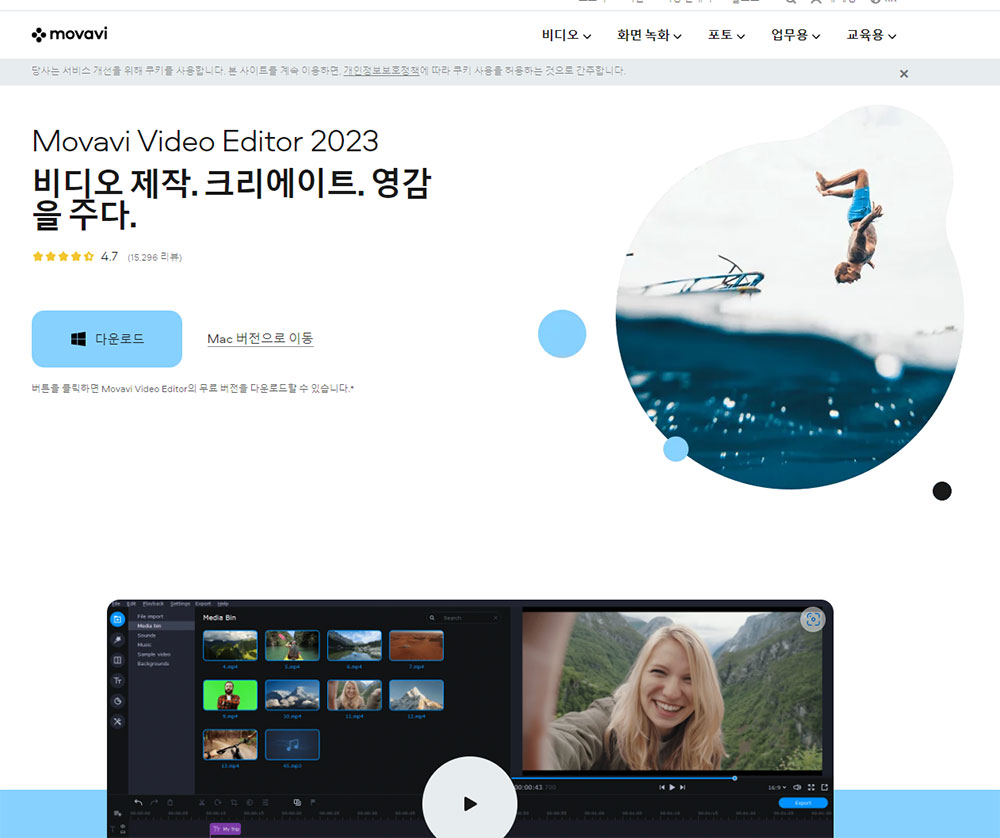1000x838 pixels.
Task: Follow the Mac 버전으로 이동 link
Action: click(x=260, y=339)
